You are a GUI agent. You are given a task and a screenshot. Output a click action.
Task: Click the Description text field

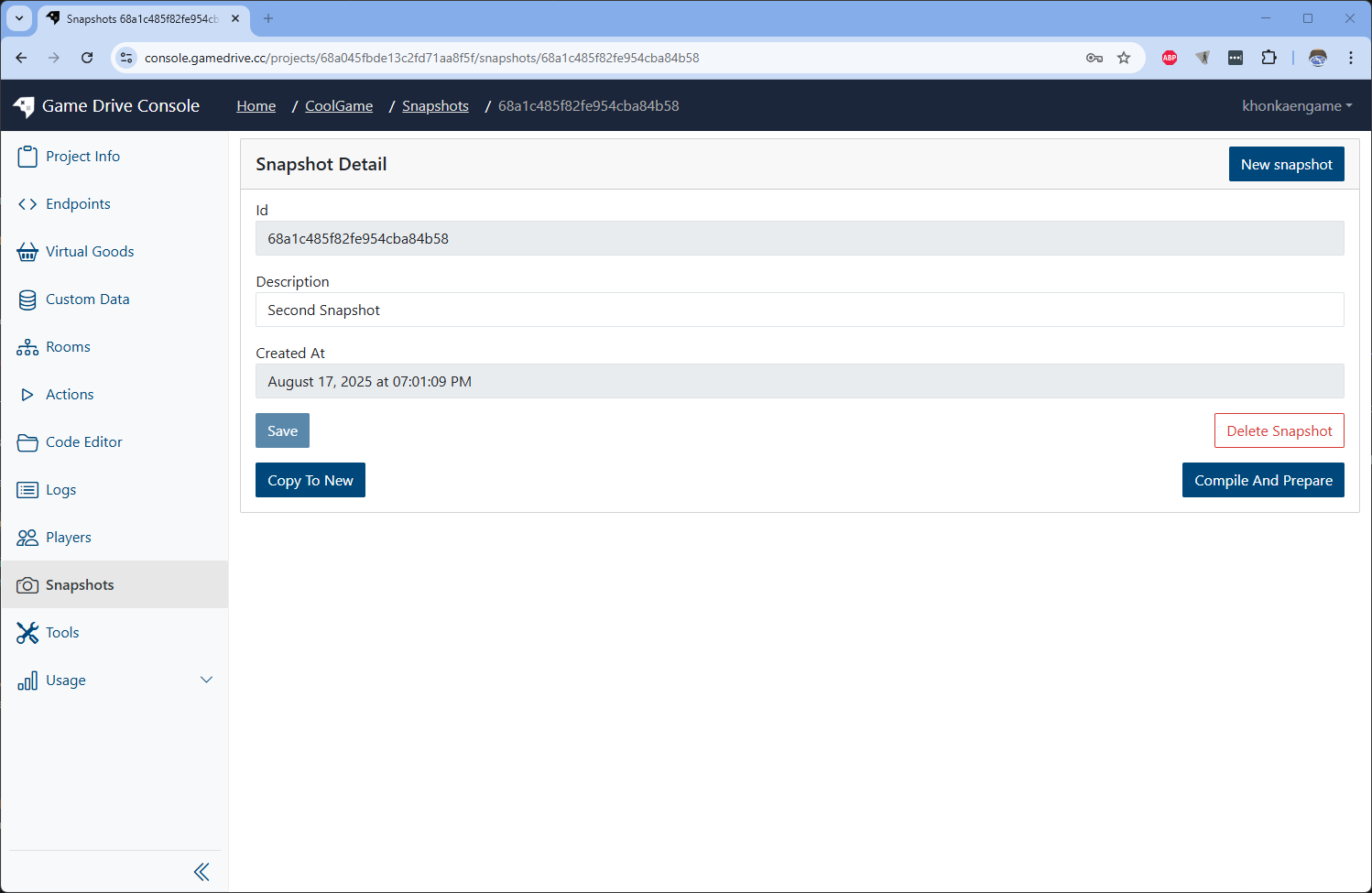pyautogui.click(x=799, y=310)
